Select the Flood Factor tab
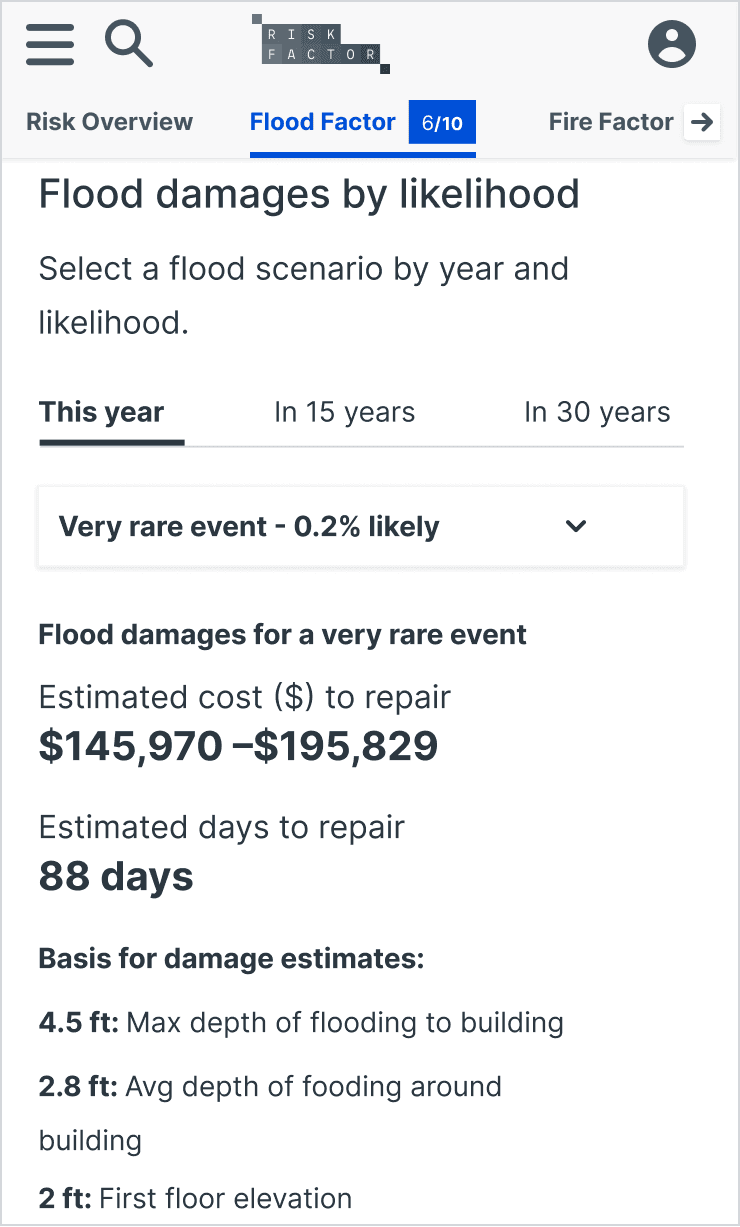The image size is (740, 1227). click(x=323, y=122)
